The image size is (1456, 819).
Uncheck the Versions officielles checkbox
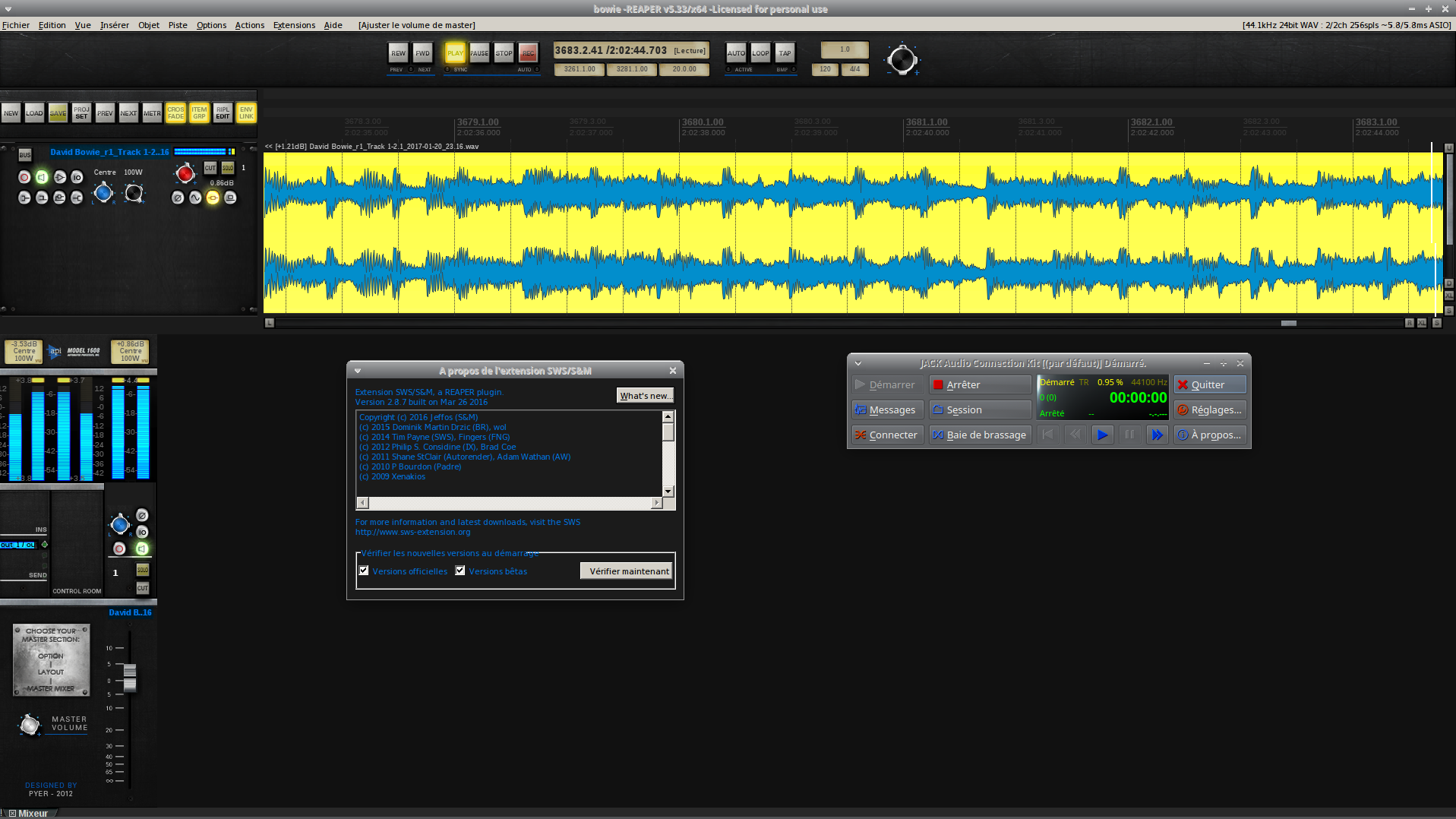tap(364, 571)
